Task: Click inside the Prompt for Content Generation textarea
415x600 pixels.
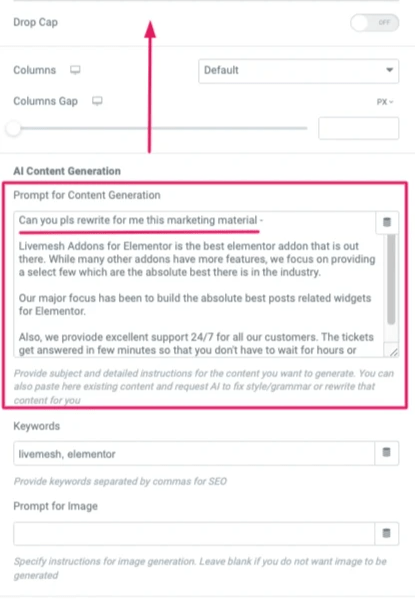Action: (x=195, y=284)
